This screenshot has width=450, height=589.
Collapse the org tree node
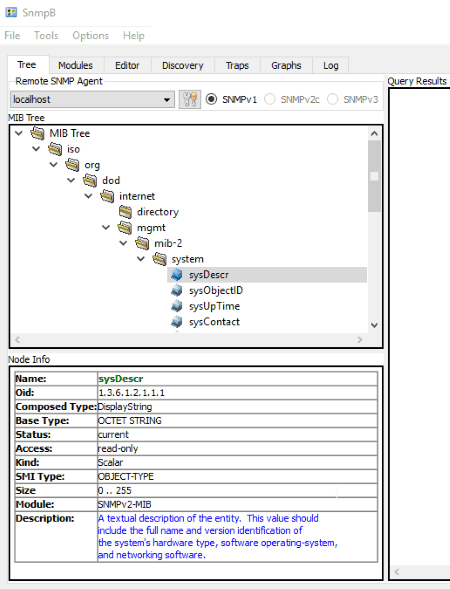[x=54, y=165]
